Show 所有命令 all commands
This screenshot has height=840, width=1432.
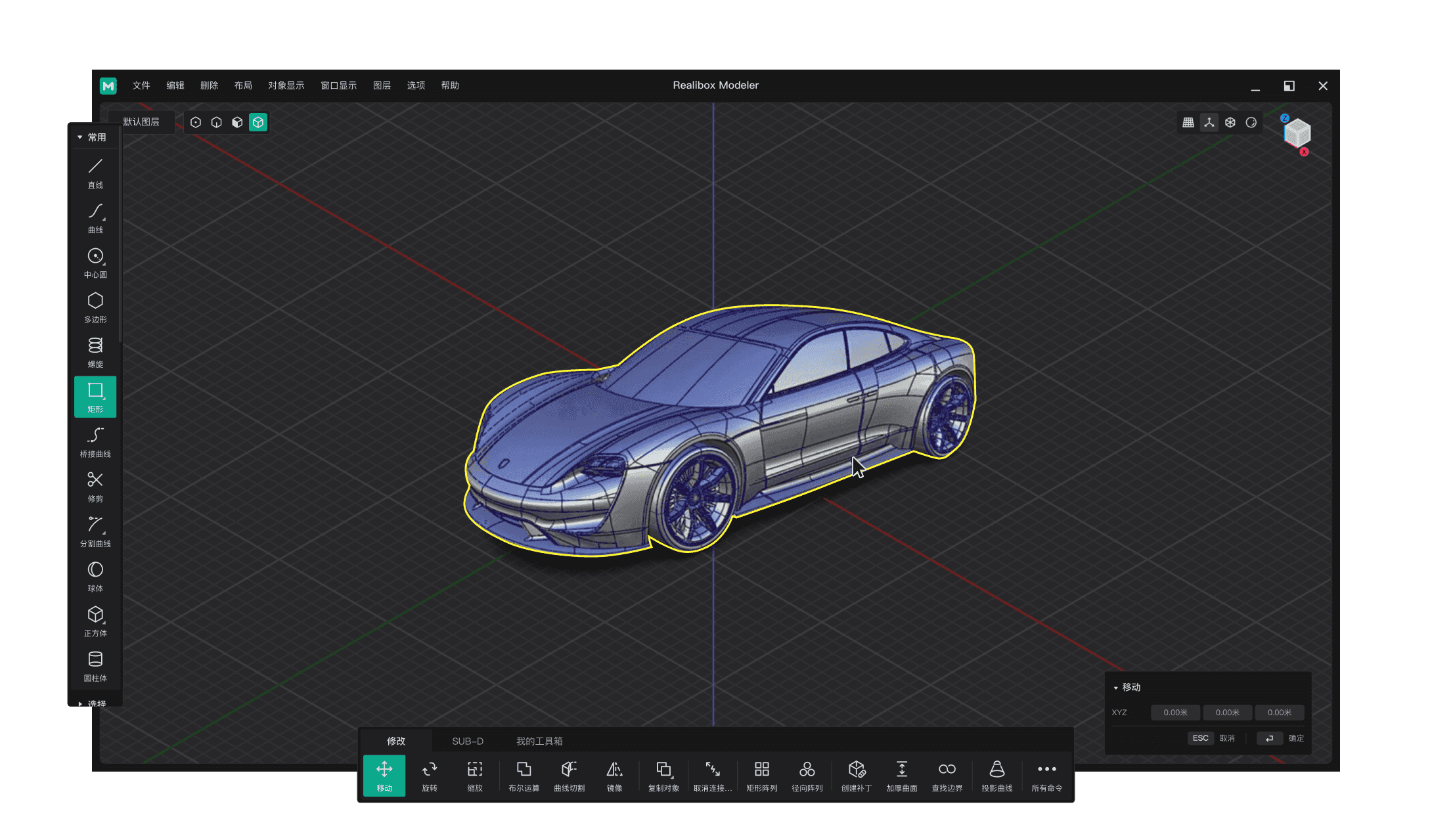point(1047,776)
